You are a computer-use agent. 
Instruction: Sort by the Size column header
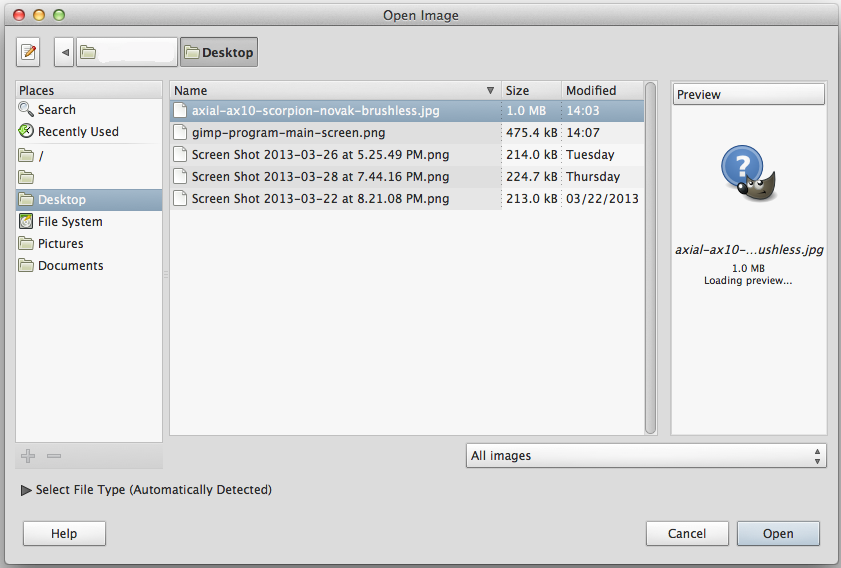[x=530, y=90]
